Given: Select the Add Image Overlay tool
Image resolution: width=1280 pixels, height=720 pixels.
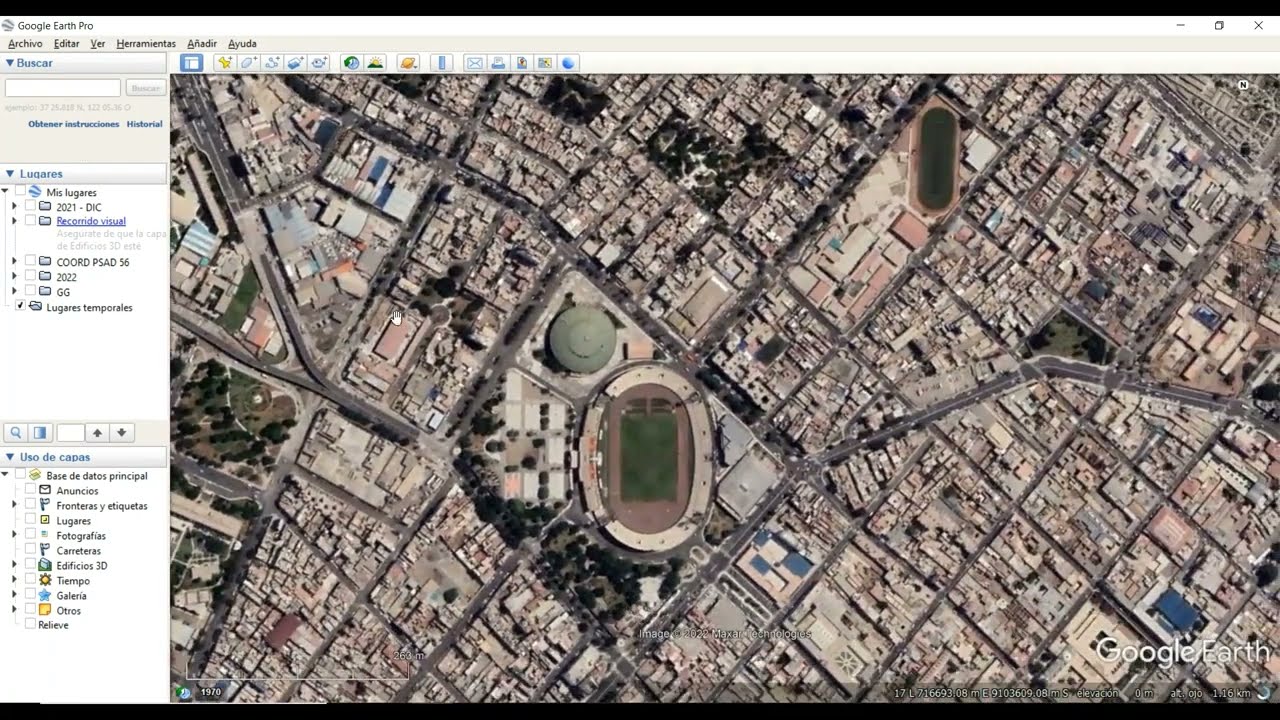Looking at the screenshot, I should [295, 63].
